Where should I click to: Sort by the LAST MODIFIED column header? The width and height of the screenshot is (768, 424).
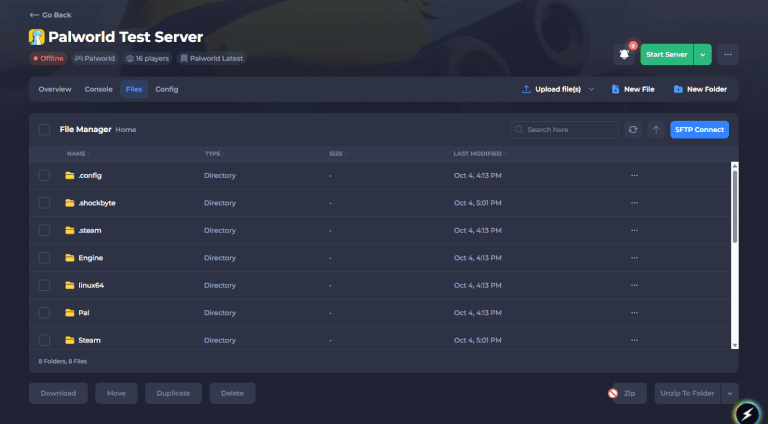480,154
